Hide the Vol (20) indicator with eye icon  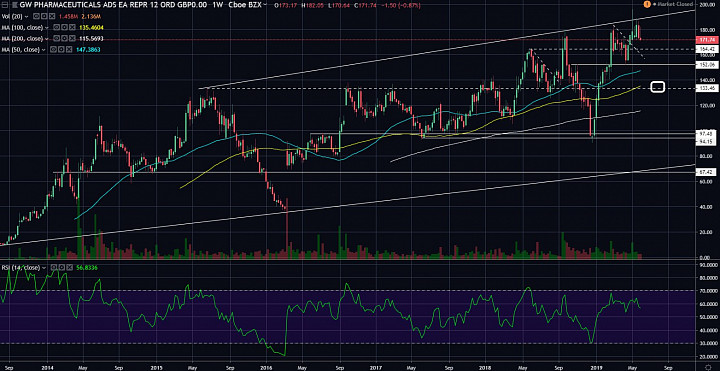click(x=36, y=16)
